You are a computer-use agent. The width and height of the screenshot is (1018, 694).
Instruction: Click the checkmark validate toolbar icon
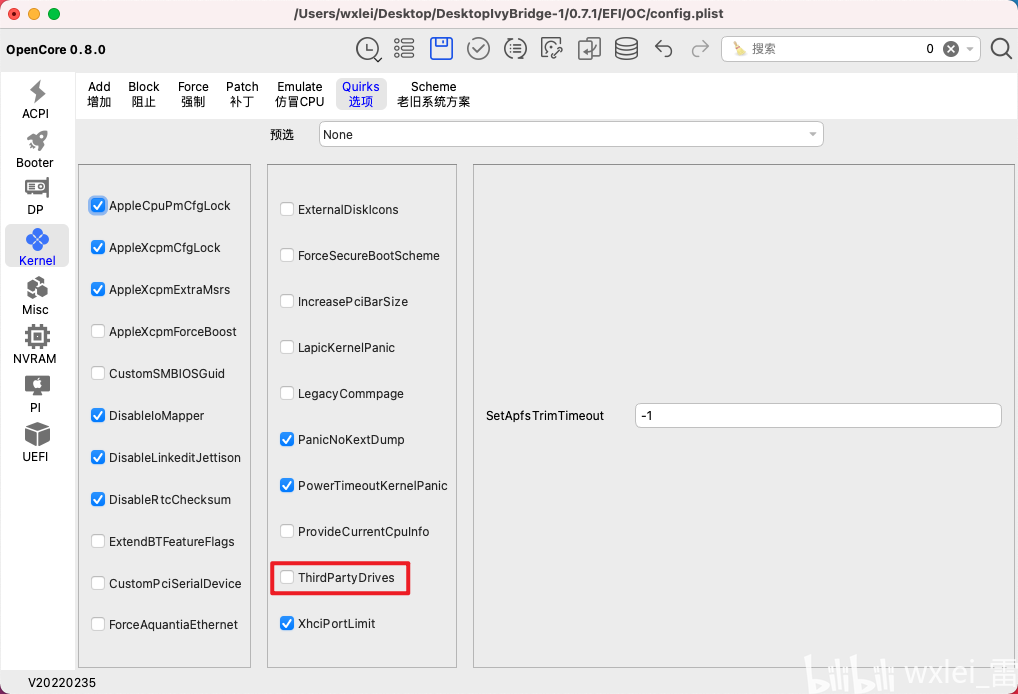click(478, 49)
